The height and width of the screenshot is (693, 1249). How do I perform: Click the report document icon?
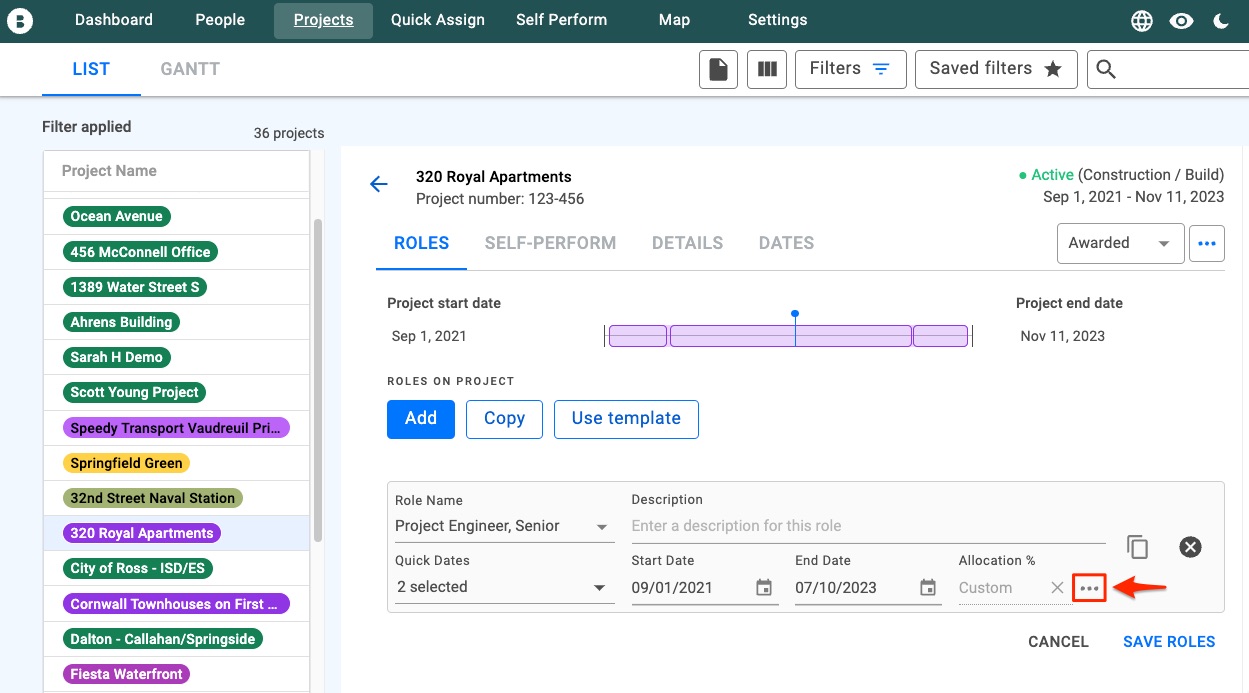point(718,69)
